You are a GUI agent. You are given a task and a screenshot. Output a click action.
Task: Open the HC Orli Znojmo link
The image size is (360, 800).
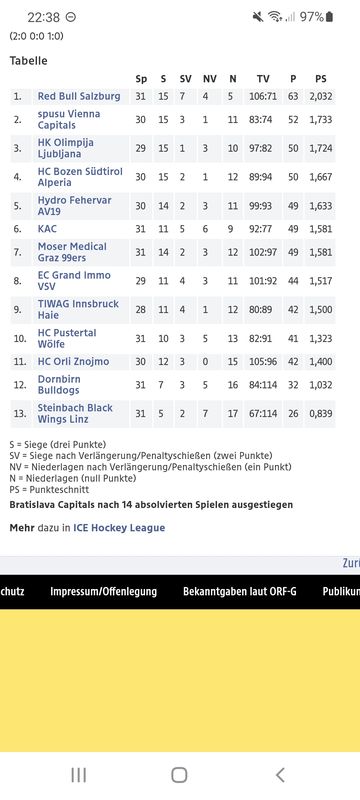coord(73,361)
